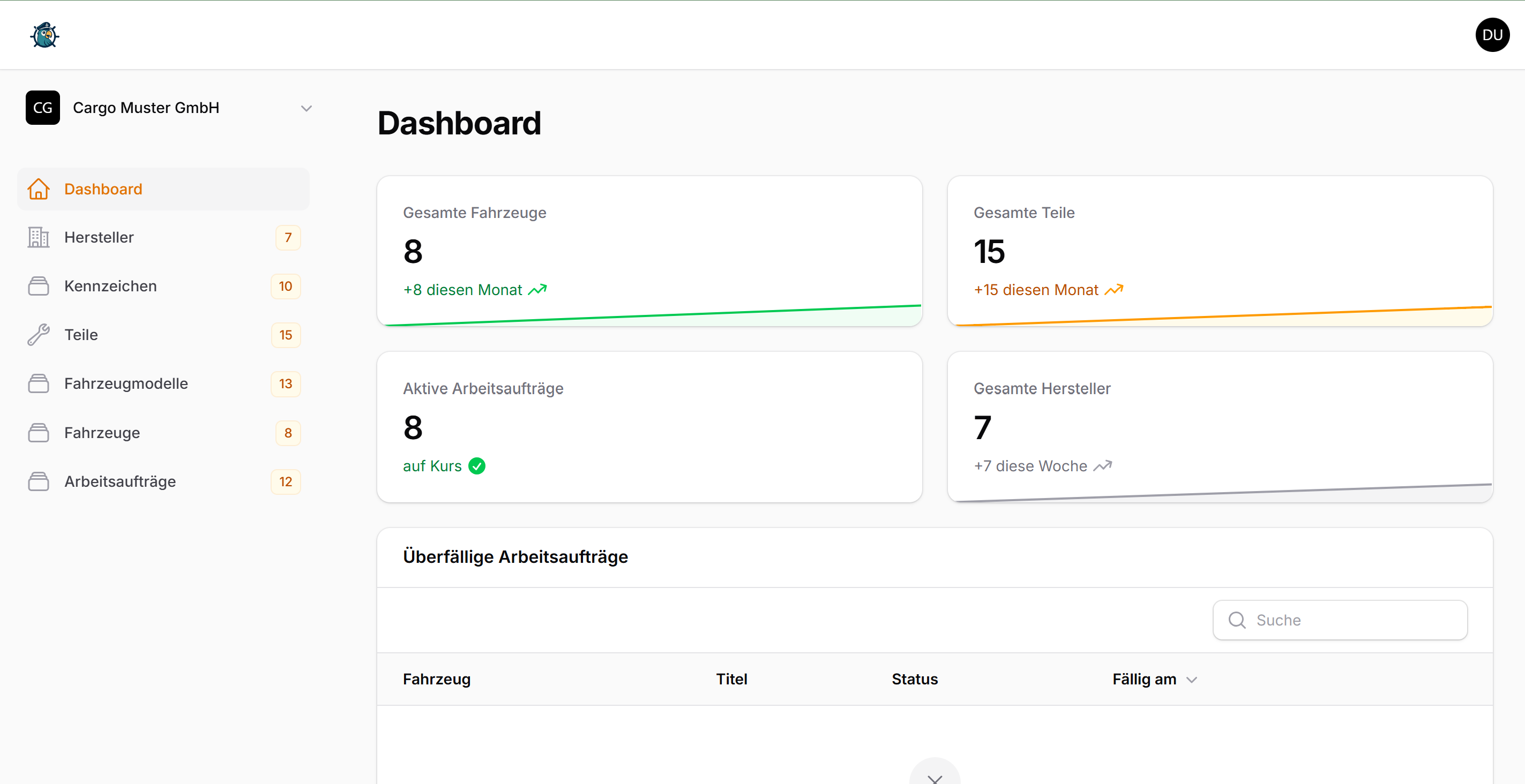Click the orange Teile count badge showing 15
Image resolution: width=1525 pixels, height=784 pixels.
[x=286, y=335]
